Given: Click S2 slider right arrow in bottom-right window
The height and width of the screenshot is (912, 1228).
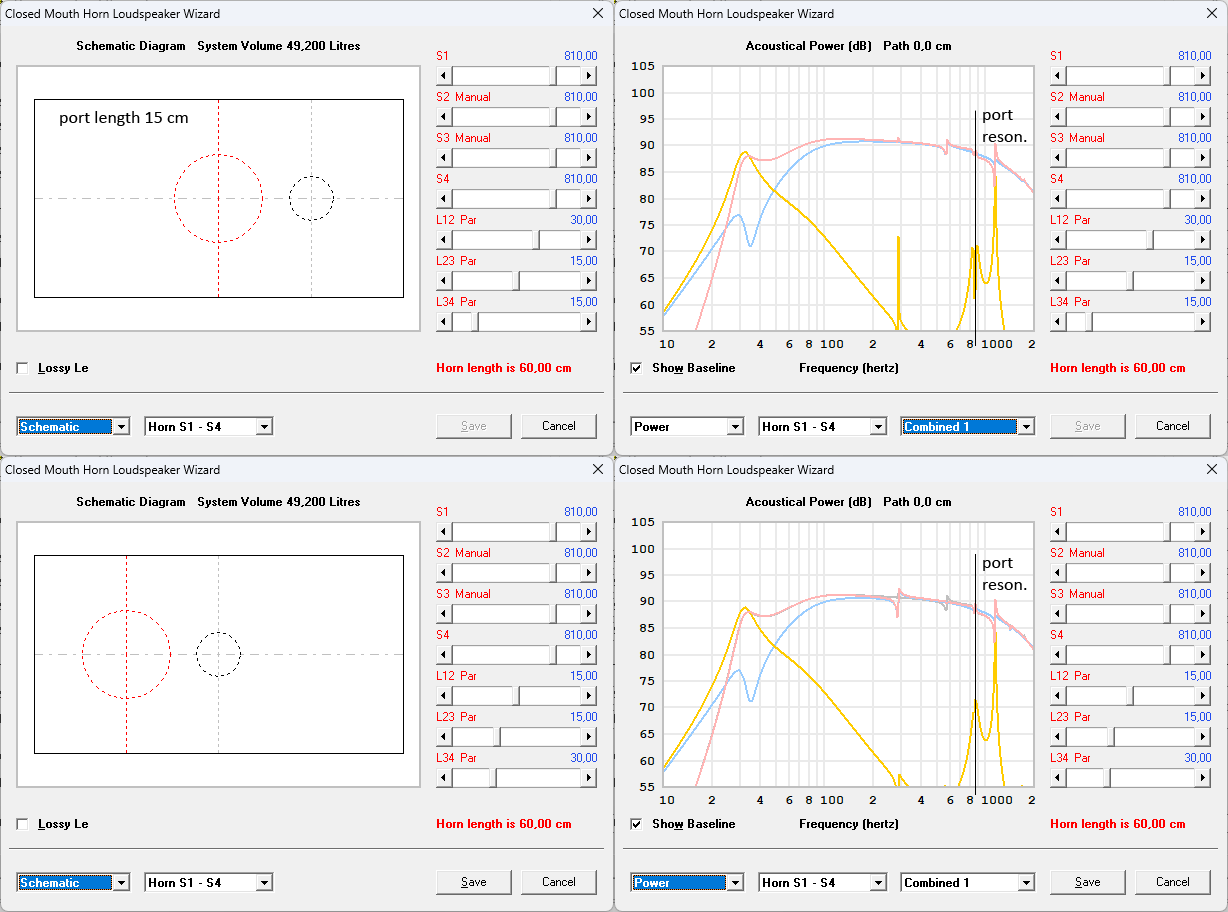Looking at the screenshot, I should tap(1203, 573).
